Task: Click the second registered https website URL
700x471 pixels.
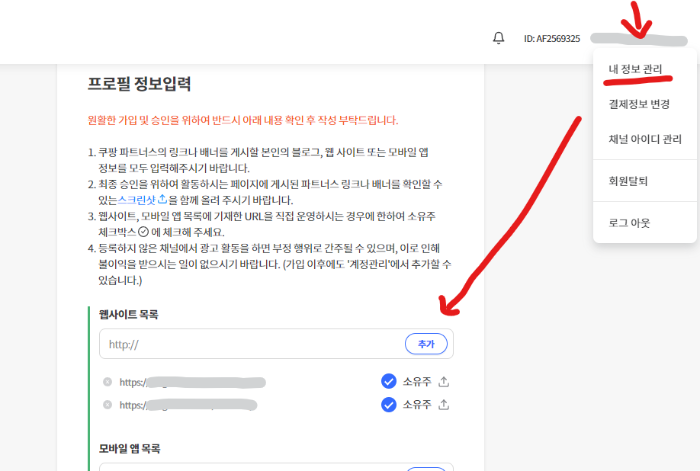Action: click(x=190, y=404)
